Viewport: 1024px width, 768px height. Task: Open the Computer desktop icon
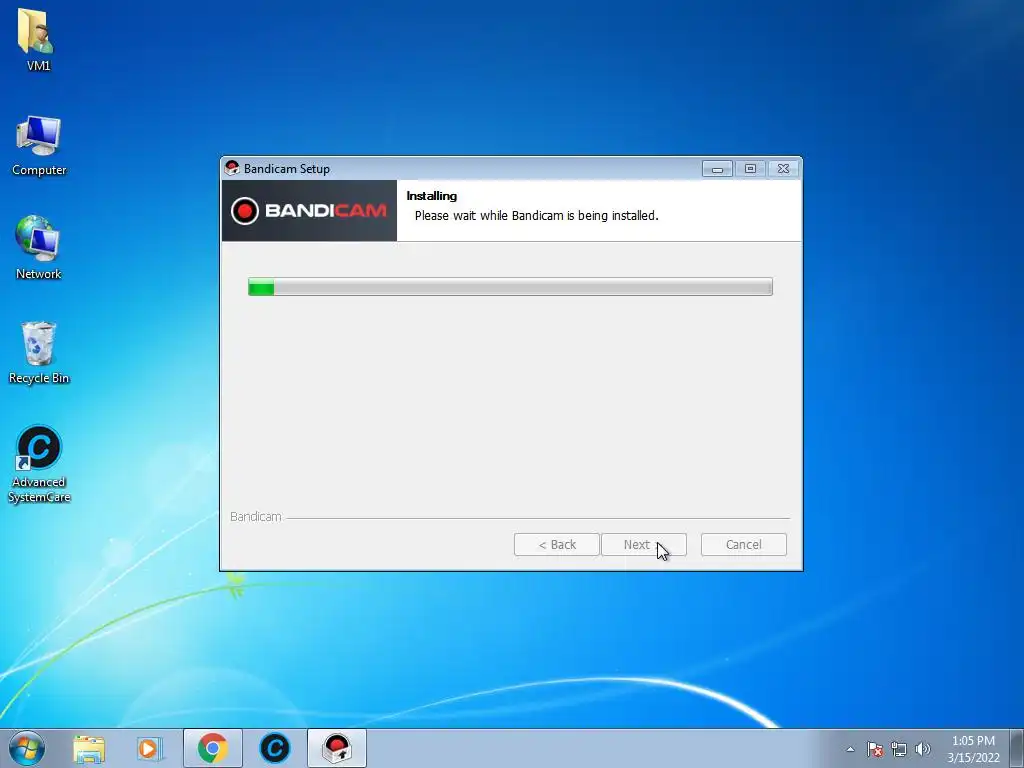(39, 146)
